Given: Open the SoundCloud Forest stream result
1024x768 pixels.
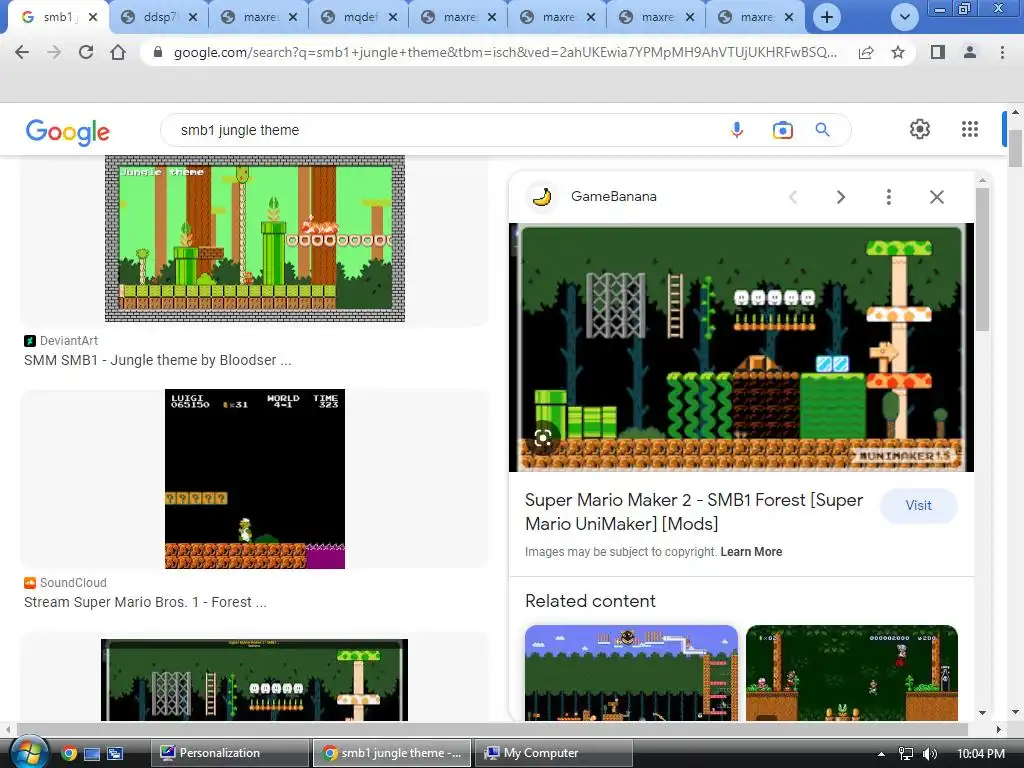Looking at the screenshot, I should (x=145, y=602).
